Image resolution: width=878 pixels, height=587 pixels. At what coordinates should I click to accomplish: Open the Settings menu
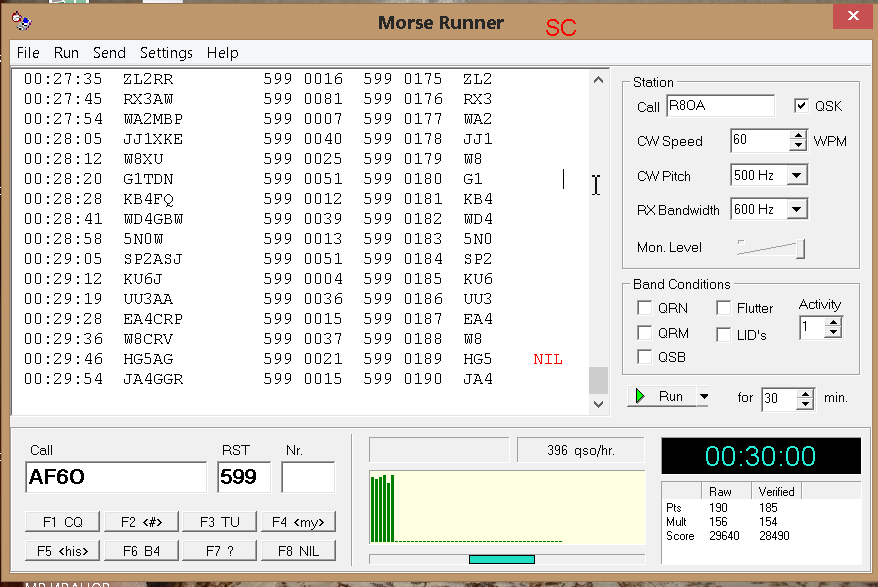(166, 52)
